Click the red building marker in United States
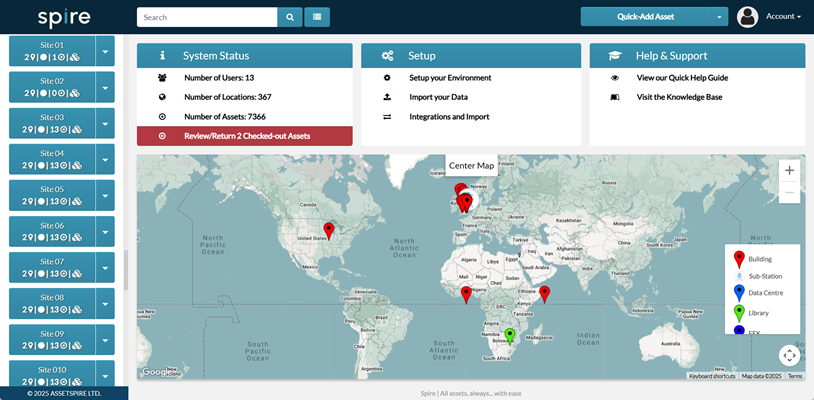The image size is (814, 400). click(329, 231)
